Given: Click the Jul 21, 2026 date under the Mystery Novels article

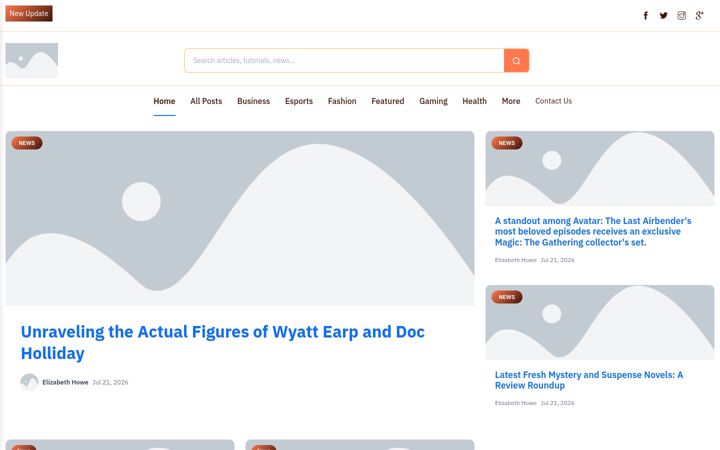Looking at the screenshot, I should [557, 403].
